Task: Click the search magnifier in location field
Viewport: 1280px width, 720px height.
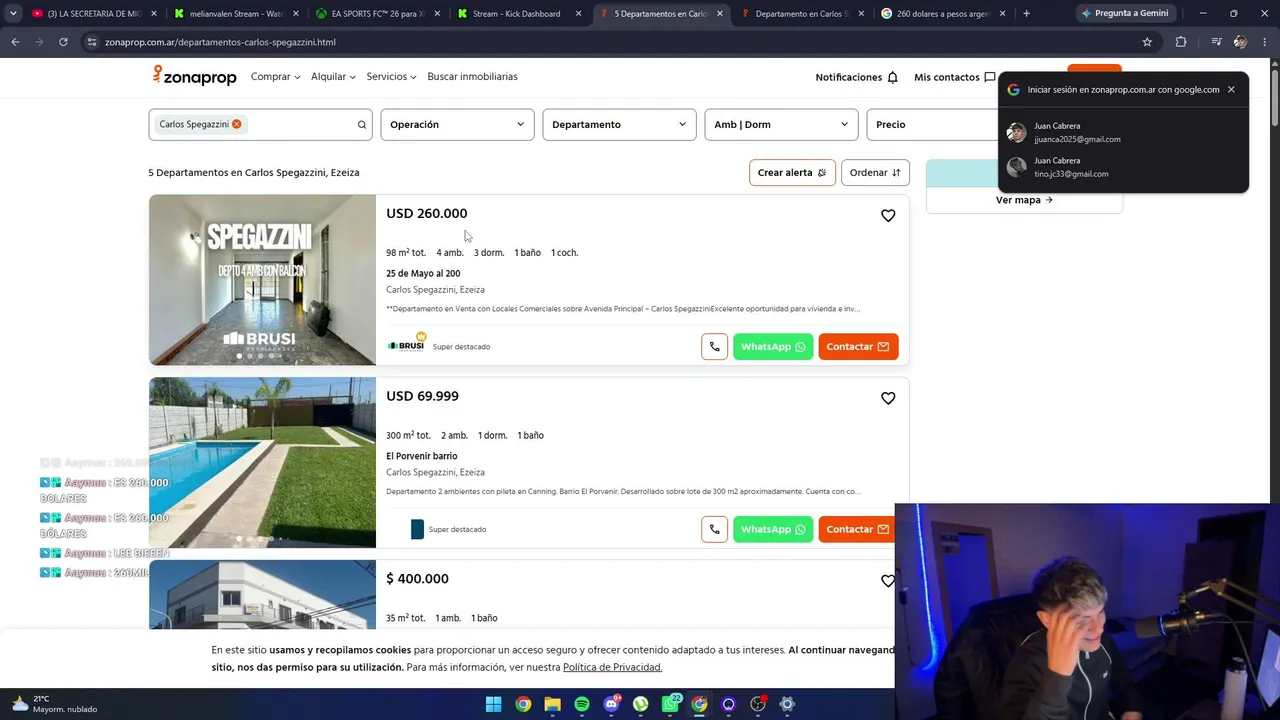Action: 362,125
